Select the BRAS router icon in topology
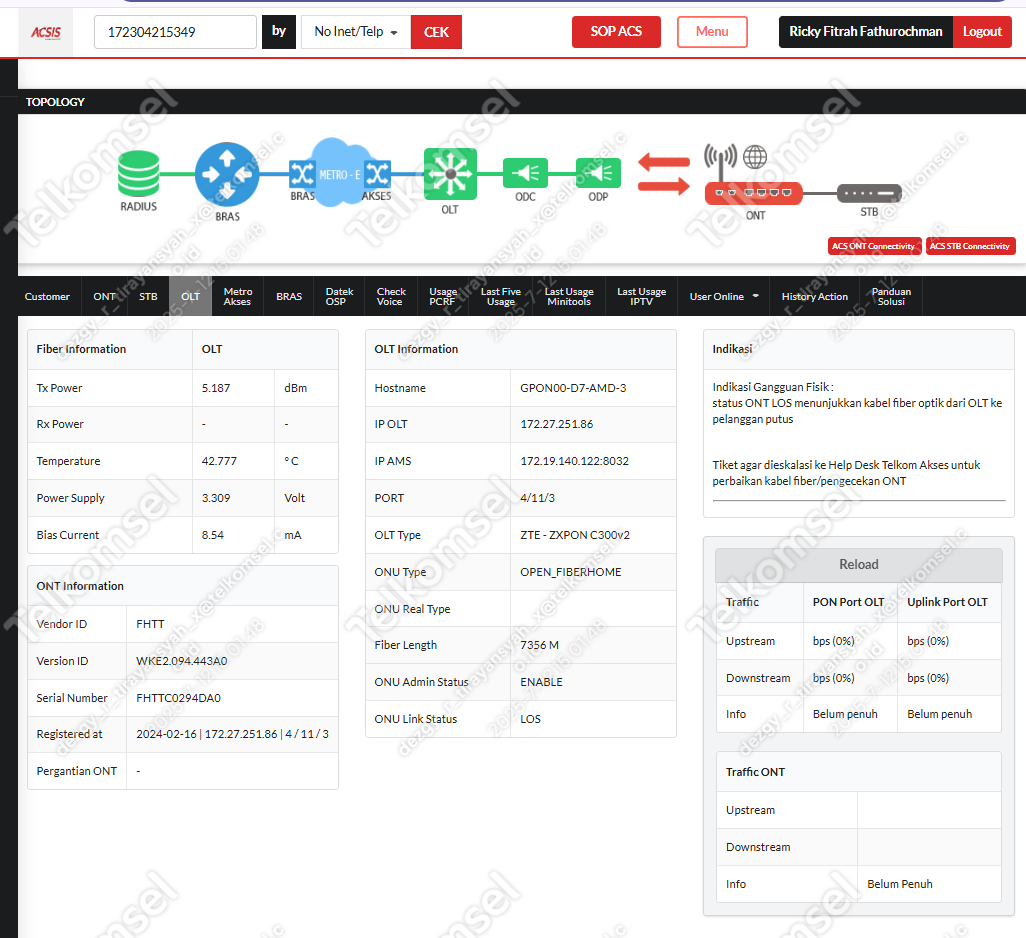This screenshot has height=938, width=1026. pyautogui.click(x=227, y=175)
